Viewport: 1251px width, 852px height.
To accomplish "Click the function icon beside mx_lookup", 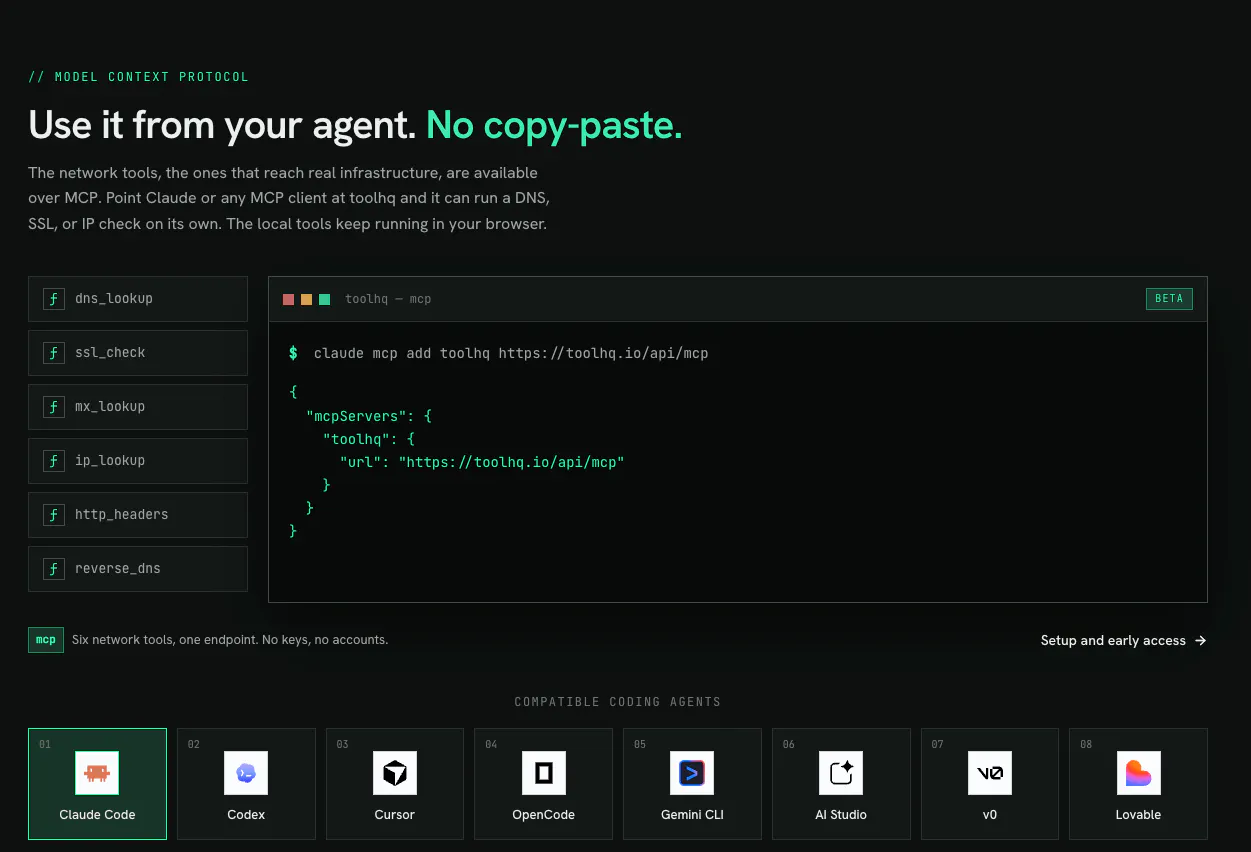I will 53,407.
